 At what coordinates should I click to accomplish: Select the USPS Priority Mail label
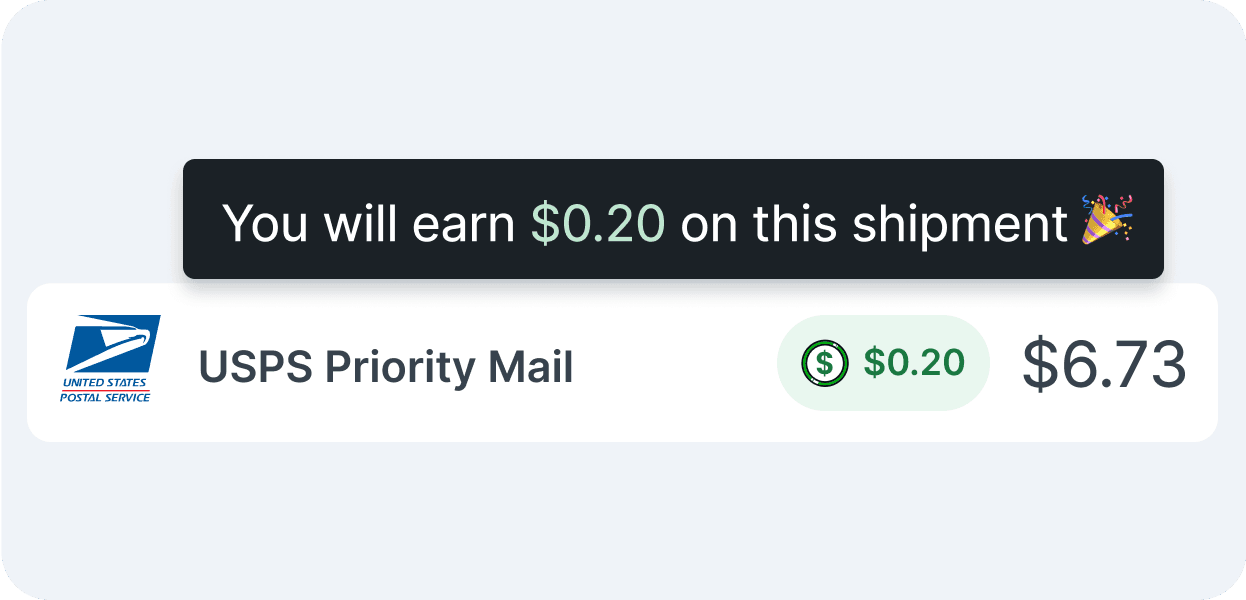pos(386,367)
